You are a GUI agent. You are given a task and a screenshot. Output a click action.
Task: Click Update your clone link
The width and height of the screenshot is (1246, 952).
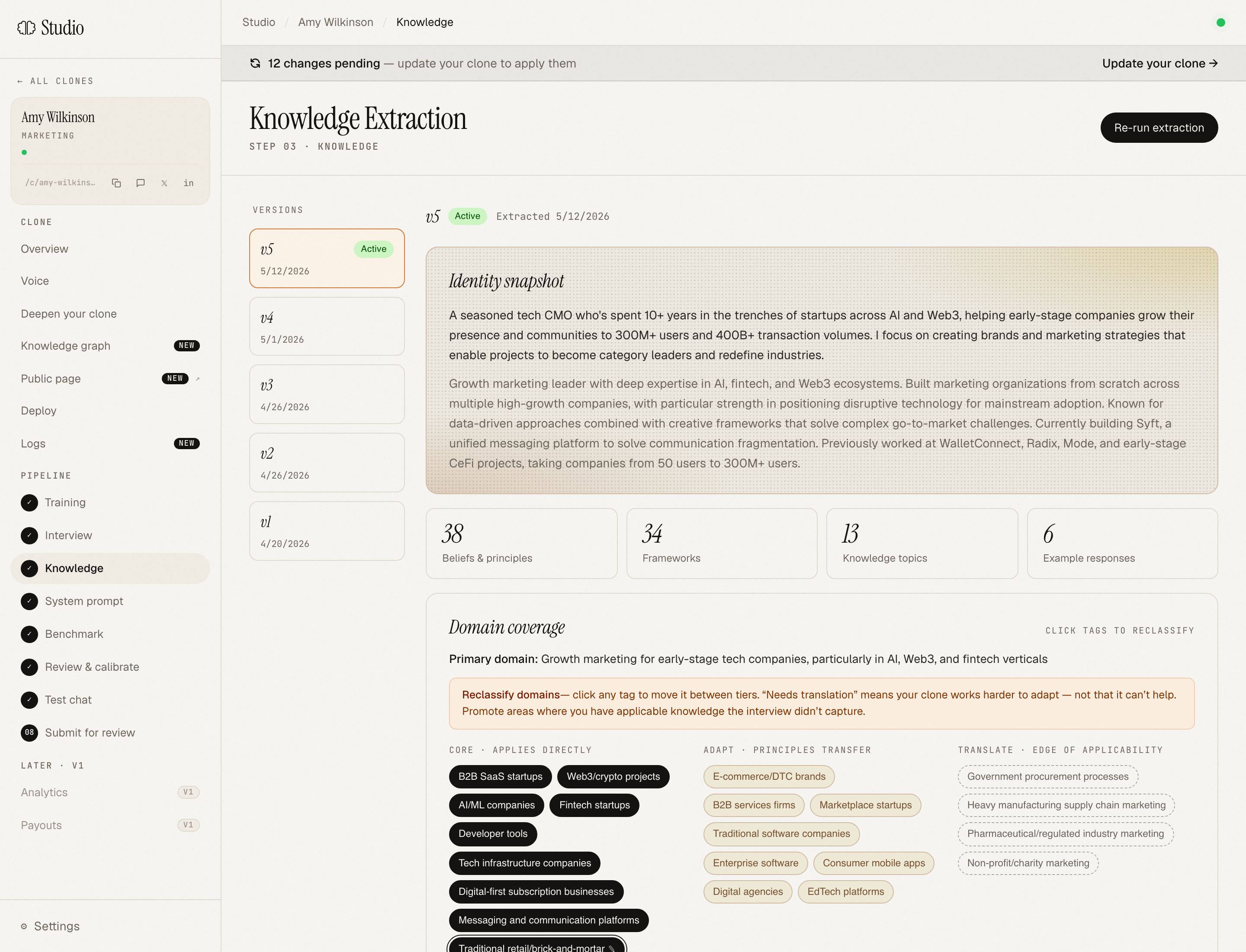(1160, 64)
